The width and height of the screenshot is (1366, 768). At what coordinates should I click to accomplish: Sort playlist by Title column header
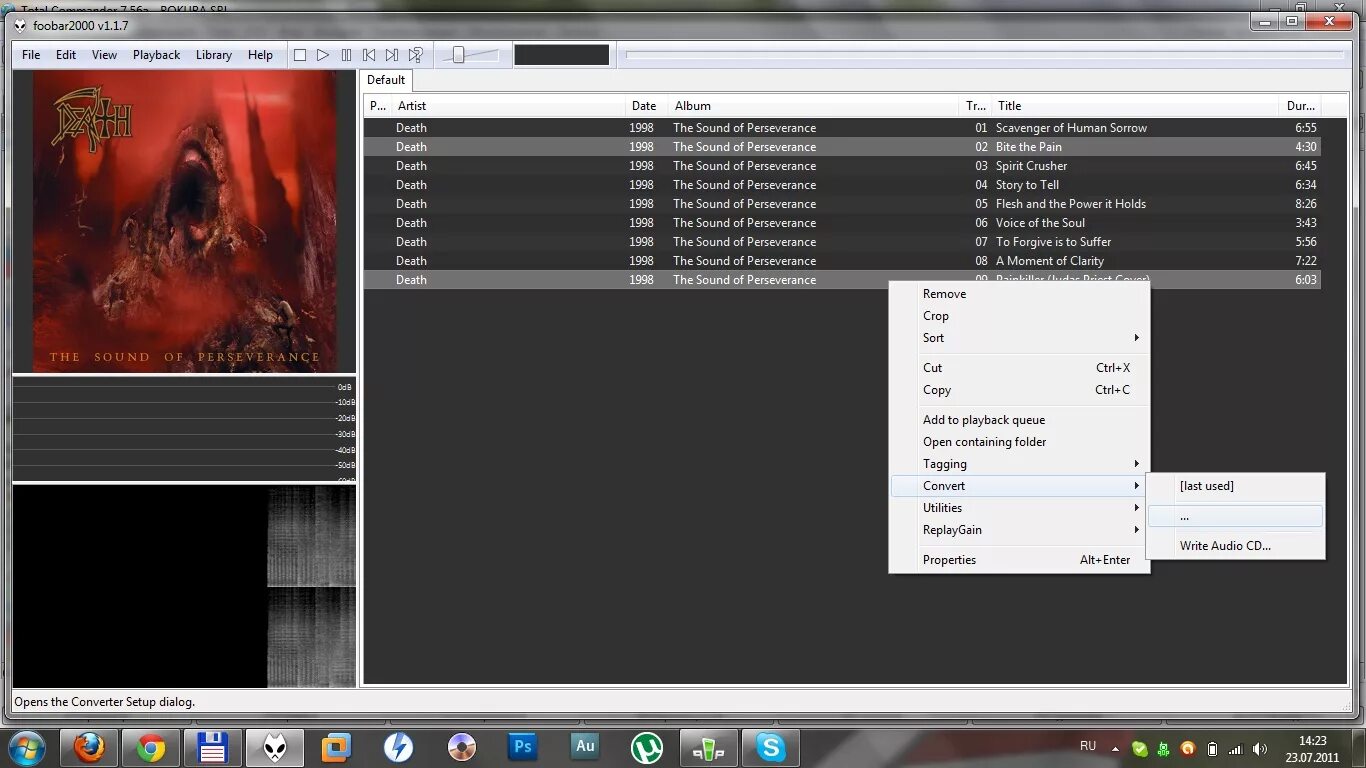tap(1135, 105)
